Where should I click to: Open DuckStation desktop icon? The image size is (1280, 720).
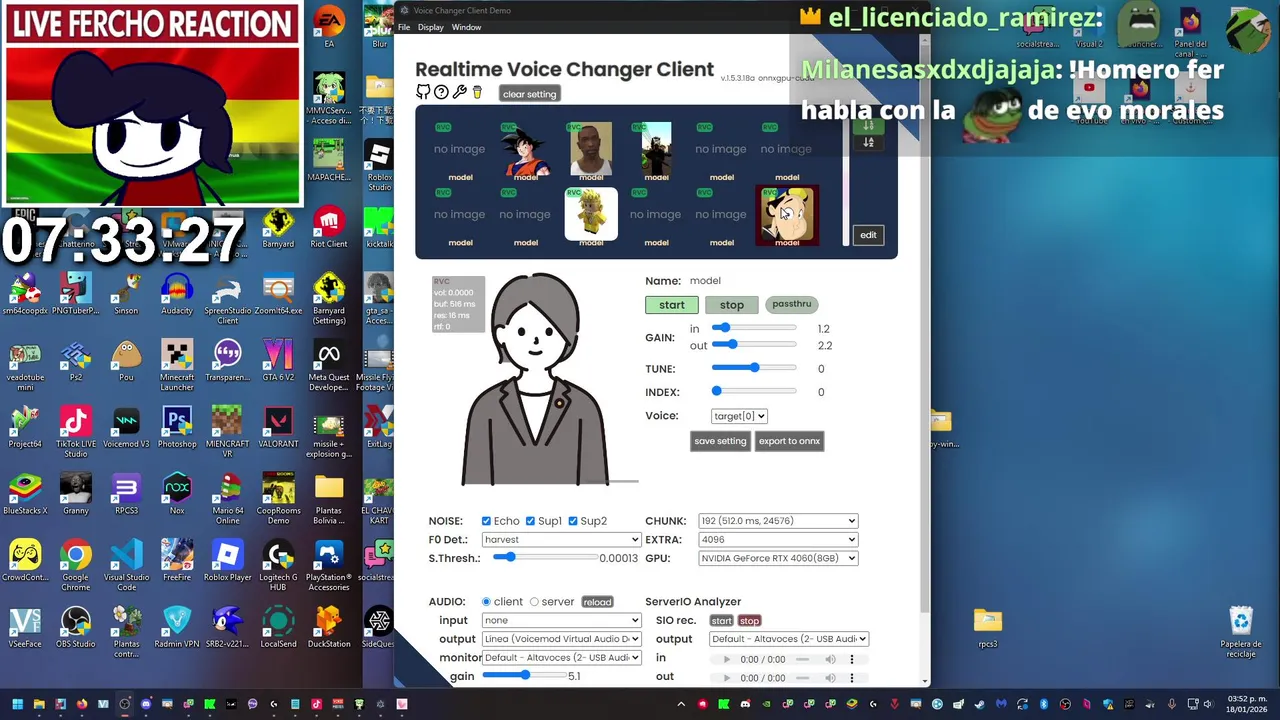(329, 627)
